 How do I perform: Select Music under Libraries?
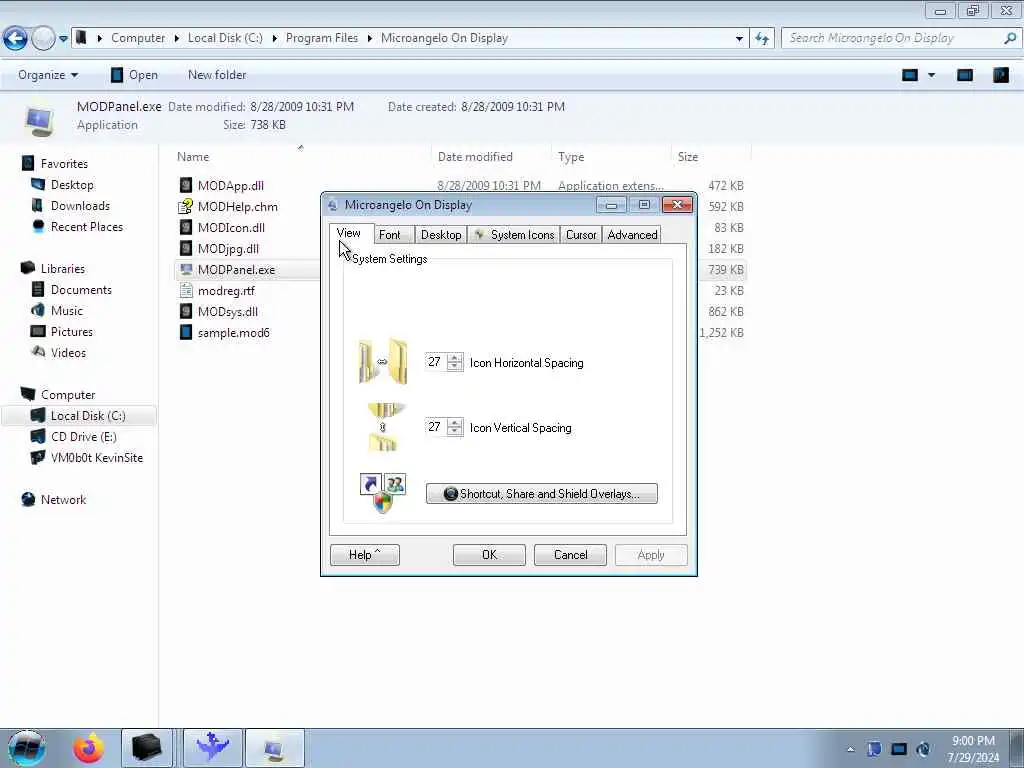tap(67, 310)
